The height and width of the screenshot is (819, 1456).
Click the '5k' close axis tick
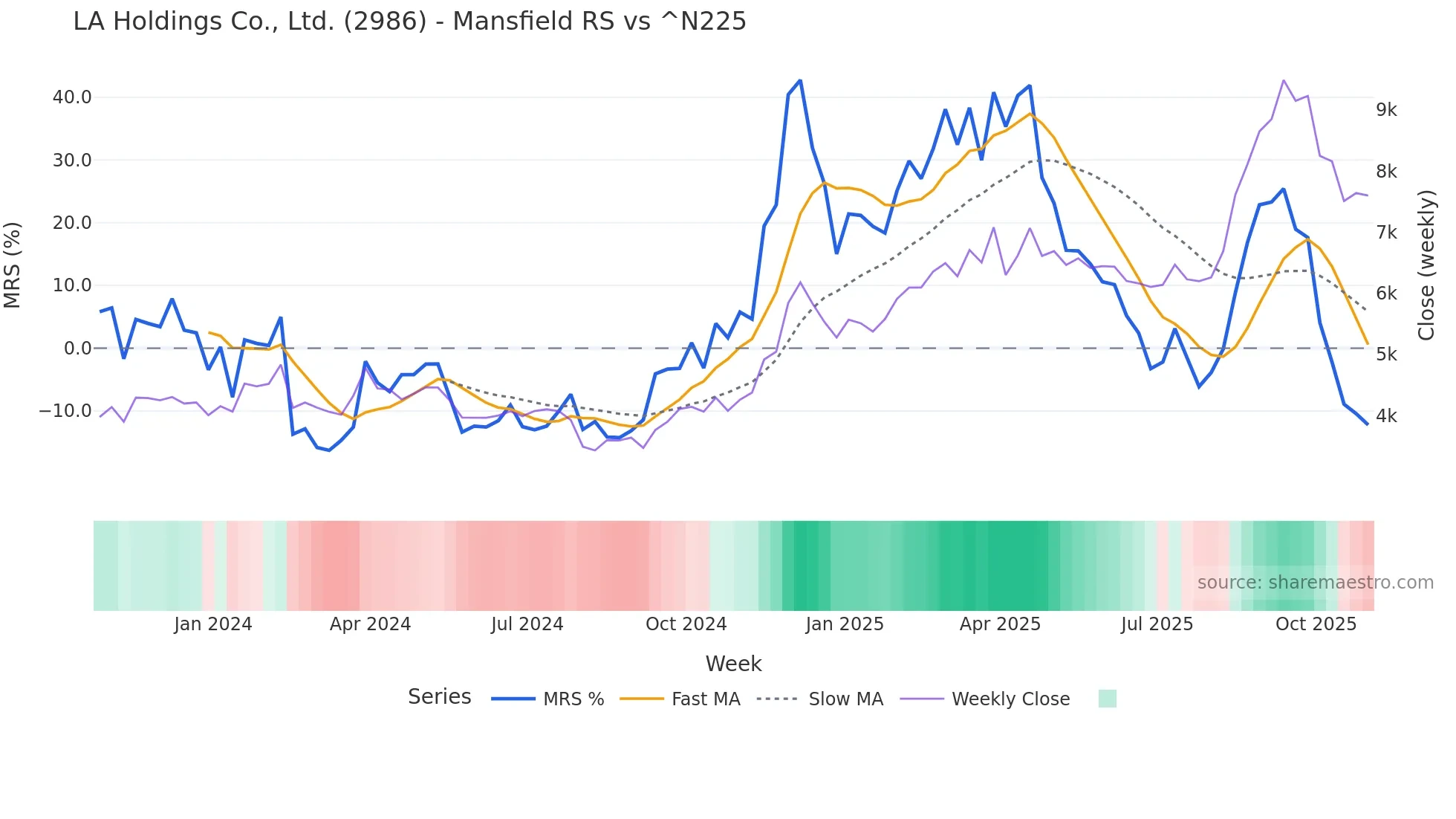[1386, 355]
